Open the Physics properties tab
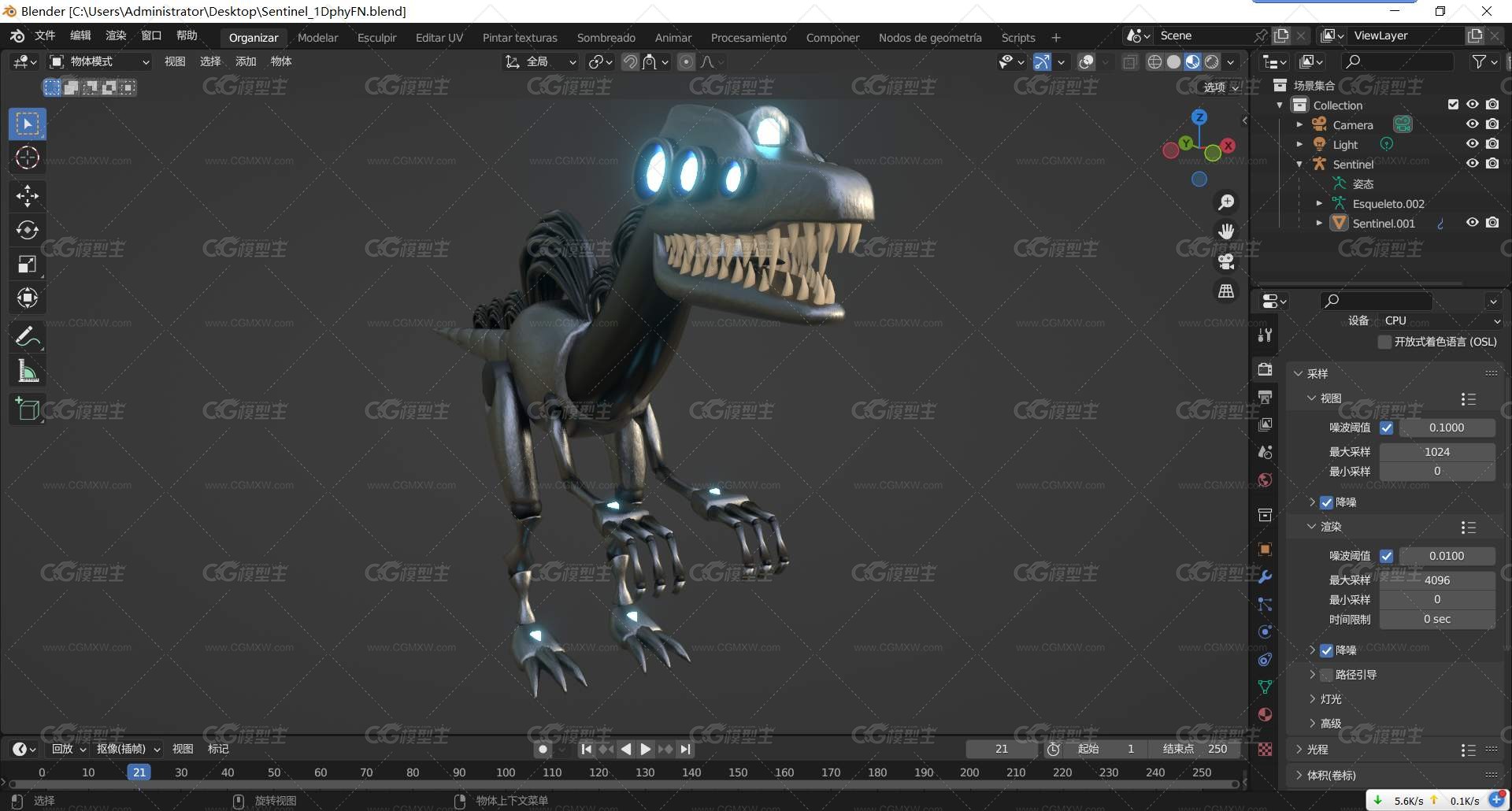The width and height of the screenshot is (1512, 811). point(1265,631)
